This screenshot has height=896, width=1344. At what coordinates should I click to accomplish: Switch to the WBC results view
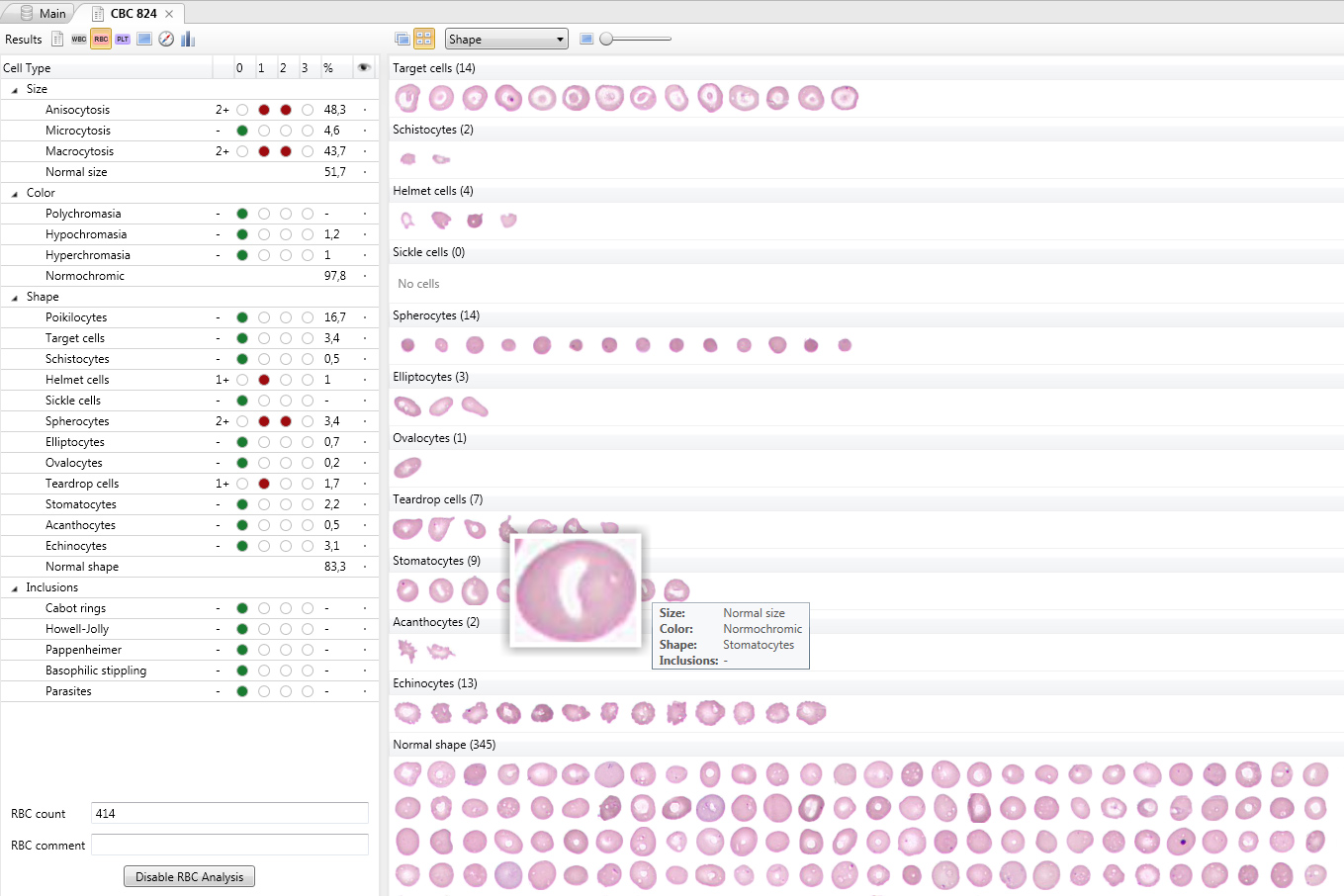79,40
